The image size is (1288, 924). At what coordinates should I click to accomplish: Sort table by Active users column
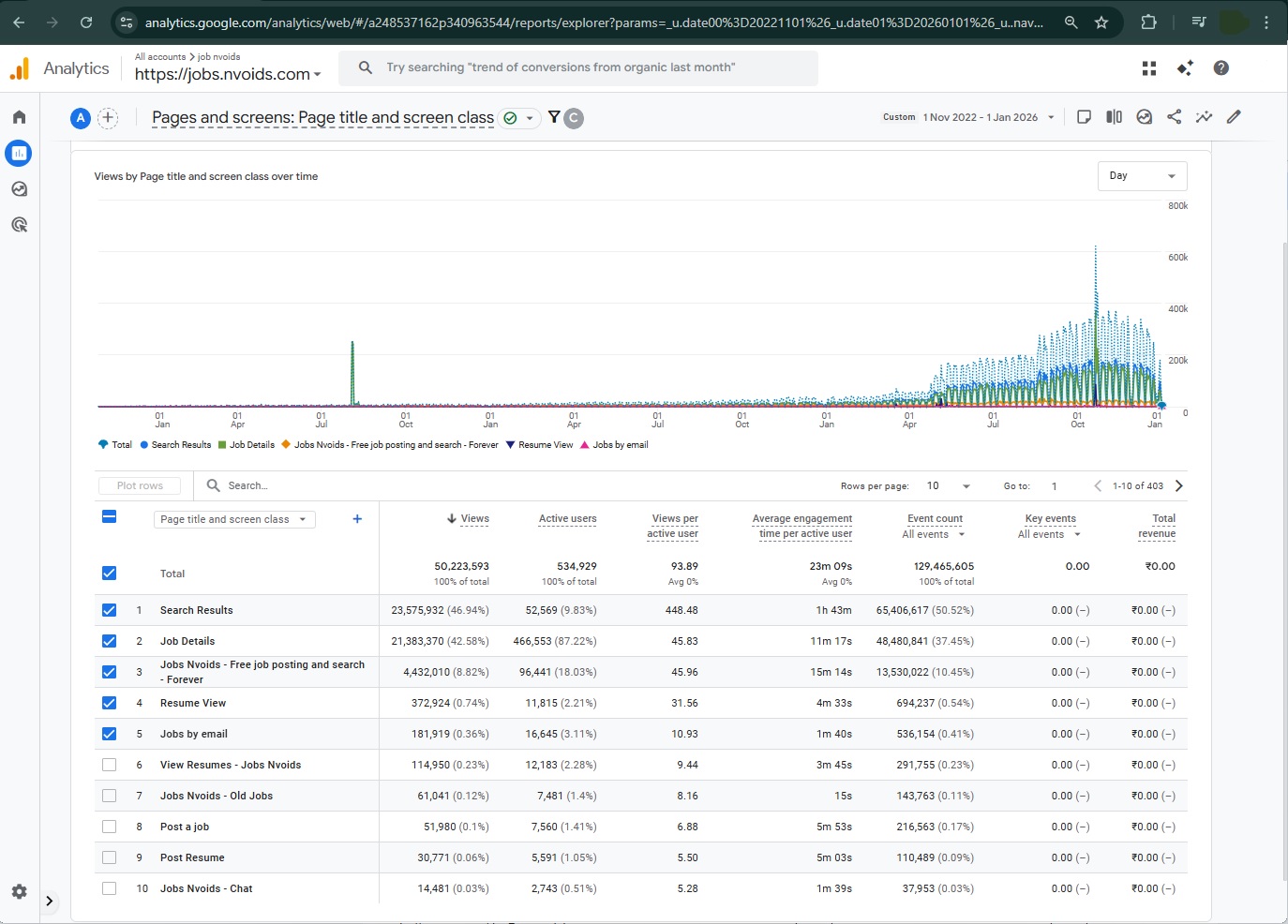pos(567,518)
